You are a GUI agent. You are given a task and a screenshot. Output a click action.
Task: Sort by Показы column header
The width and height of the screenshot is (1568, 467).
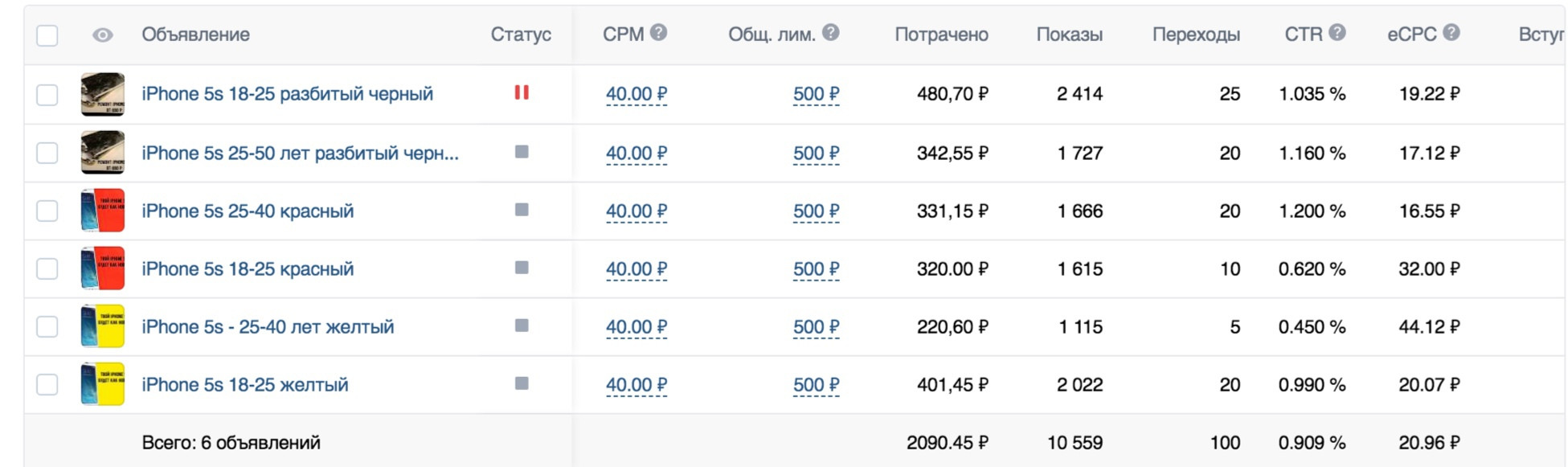[x=1069, y=35]
